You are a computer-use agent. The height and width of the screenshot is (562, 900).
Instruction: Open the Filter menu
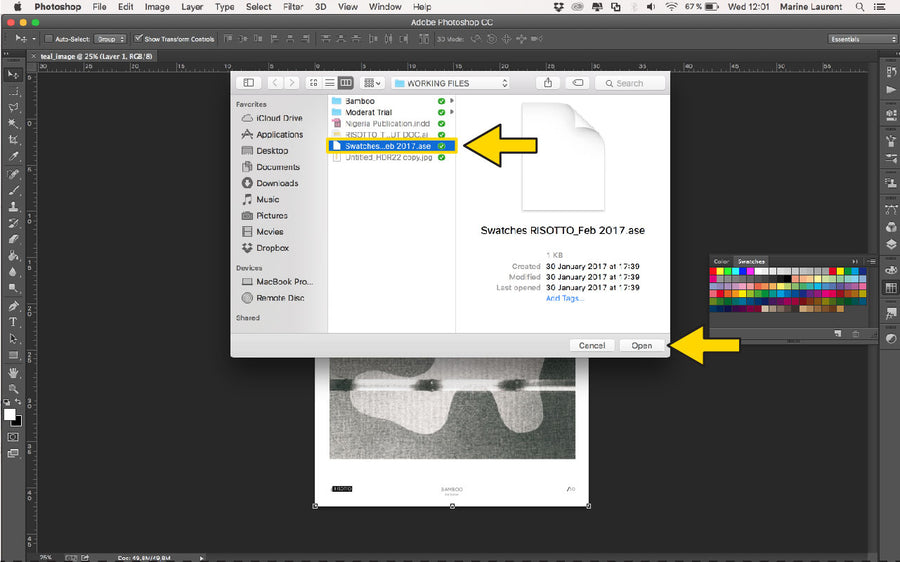292,7
